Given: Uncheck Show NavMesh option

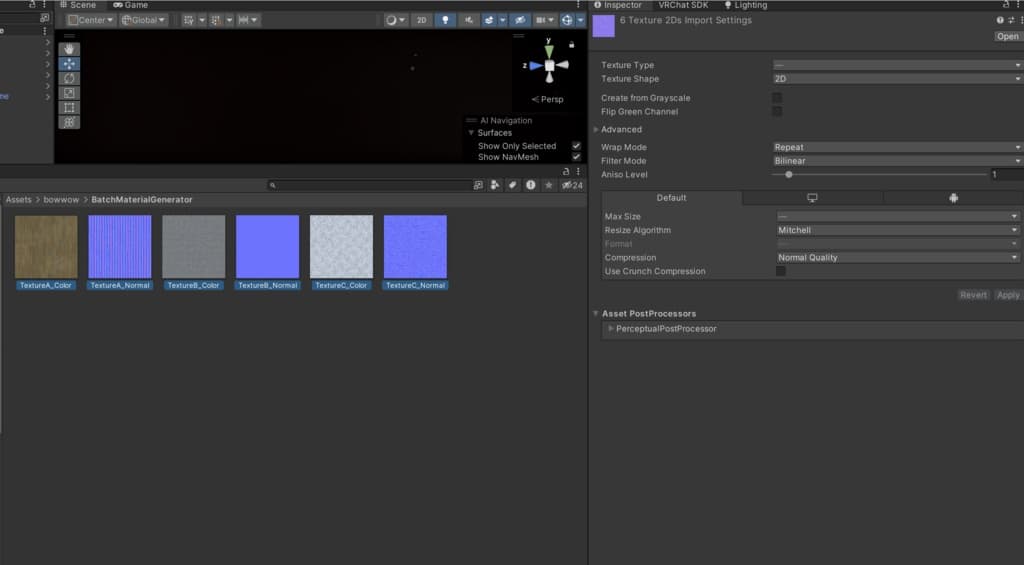Looking at the screenshot, I should [576, 157].
